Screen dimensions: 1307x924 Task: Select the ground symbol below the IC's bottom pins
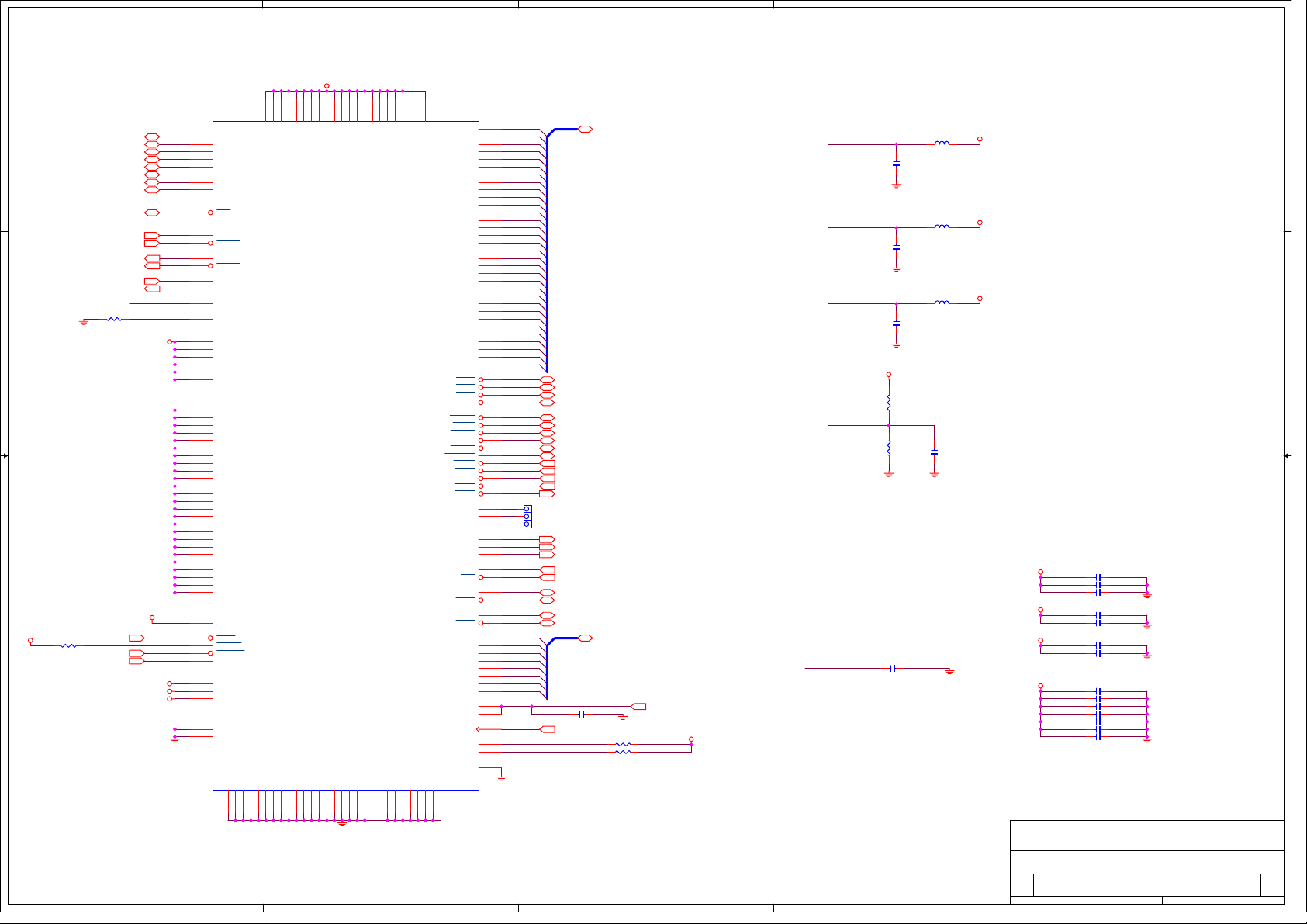click(x=342, y=824)
